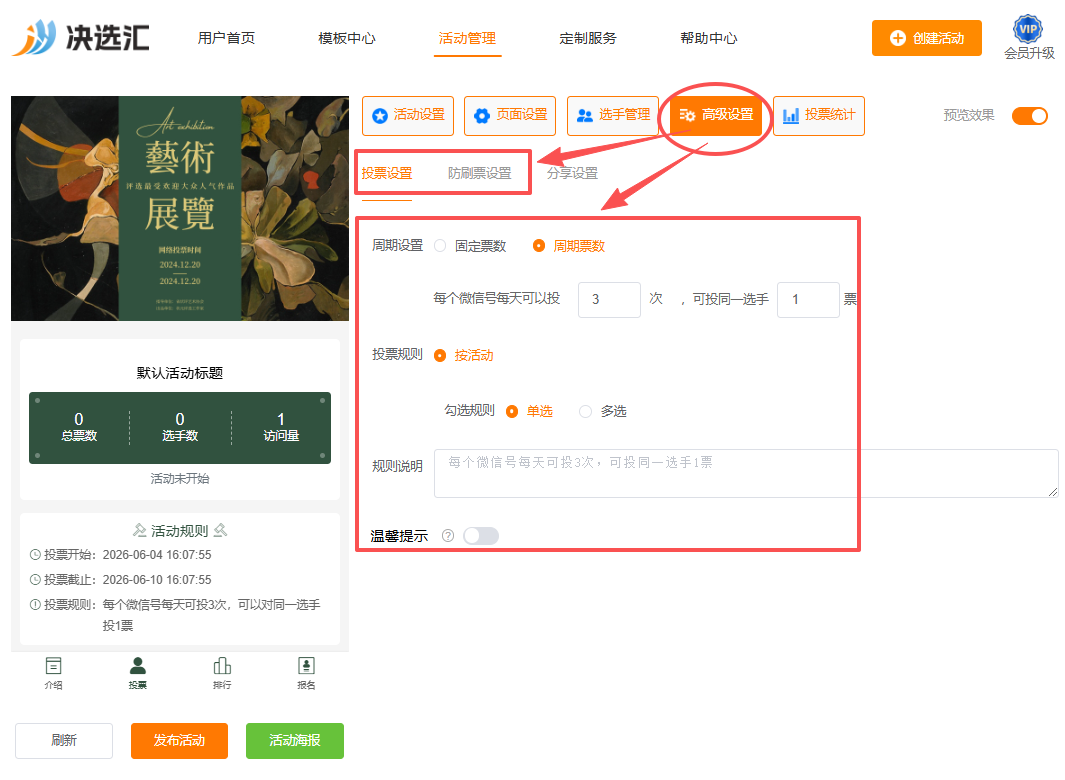Click the star icon beside 活动设置
The height and width of the screenshot is (780, 1065).
tap(380, 116)
